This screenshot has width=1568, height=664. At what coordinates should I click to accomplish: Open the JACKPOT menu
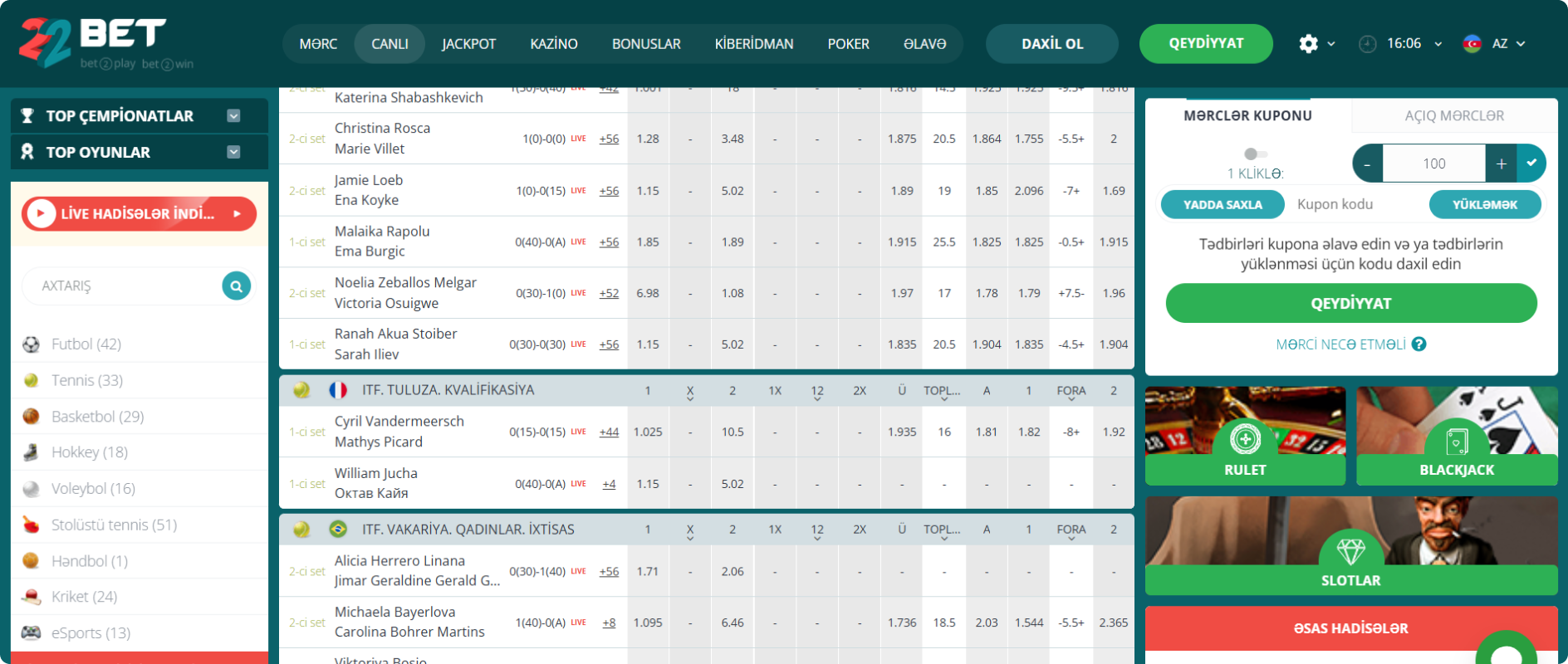468,44
